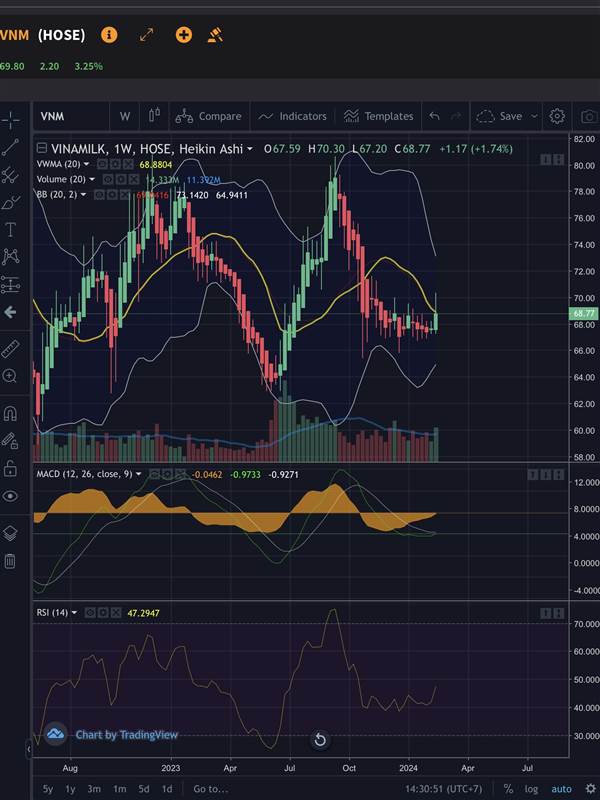
Task: Select the trend line drawing tool
Action: (x=10, y=147)
